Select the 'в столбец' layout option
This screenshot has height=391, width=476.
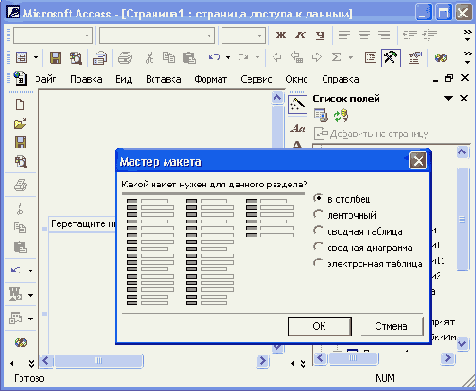pos(318,199)
